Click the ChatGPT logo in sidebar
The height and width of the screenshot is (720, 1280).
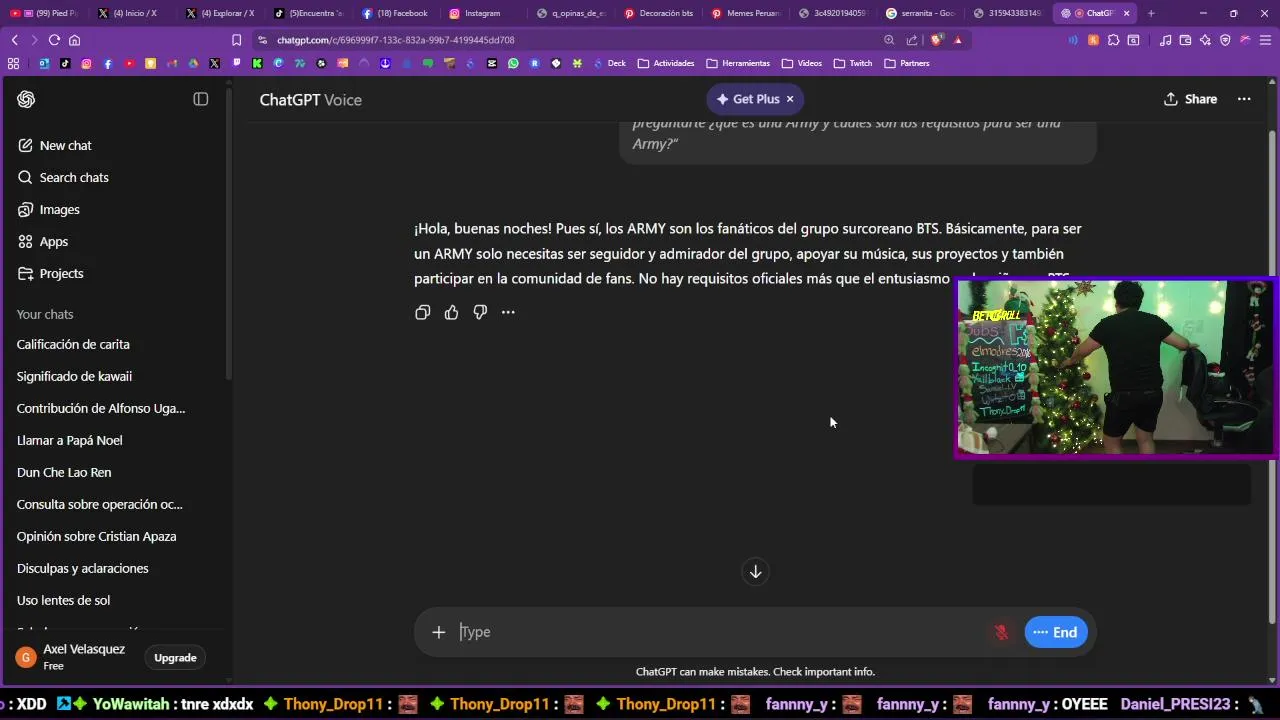pos(26,99)
